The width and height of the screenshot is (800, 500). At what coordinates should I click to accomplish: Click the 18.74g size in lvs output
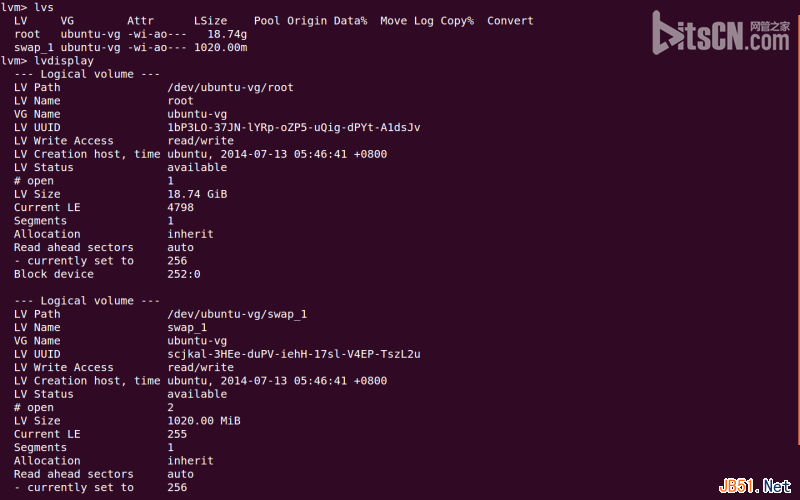[227, 34]
